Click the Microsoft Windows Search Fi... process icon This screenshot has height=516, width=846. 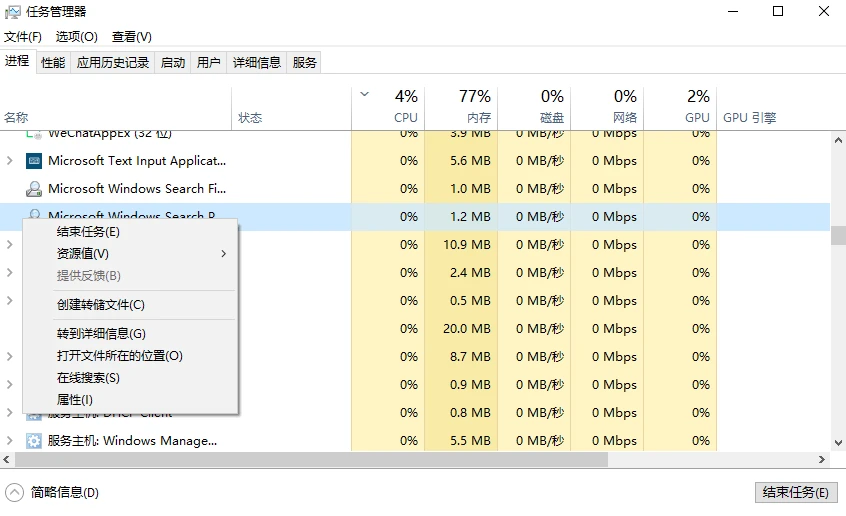(34, 188)
